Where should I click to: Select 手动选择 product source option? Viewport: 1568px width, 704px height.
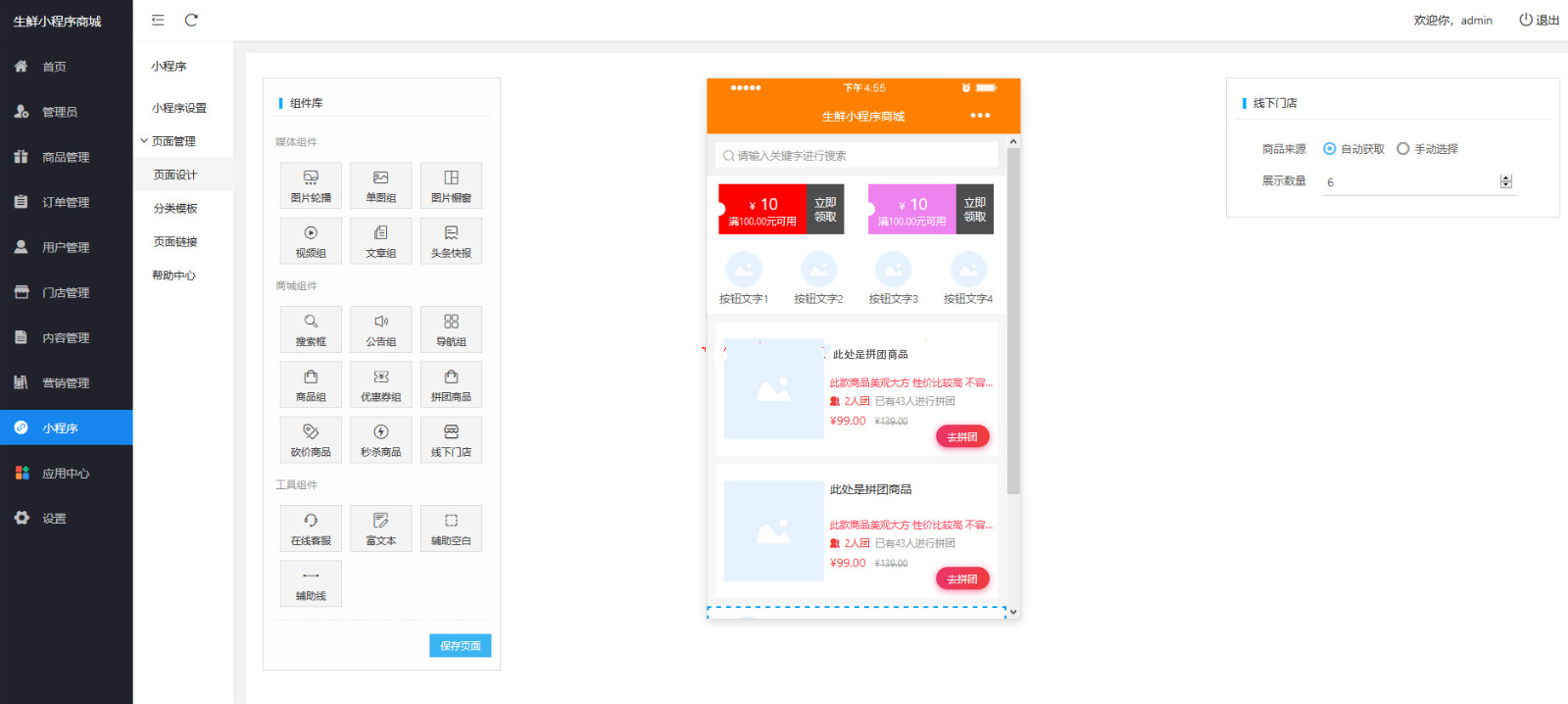point(1403,149)
